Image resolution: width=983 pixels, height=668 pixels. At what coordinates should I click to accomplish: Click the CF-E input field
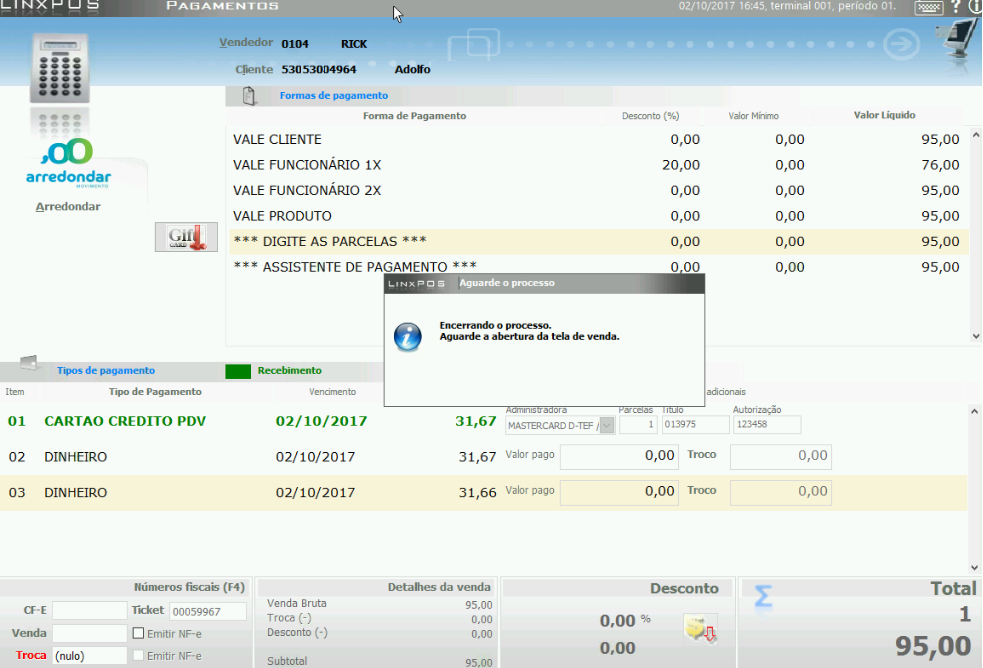(x=90, y=610)
